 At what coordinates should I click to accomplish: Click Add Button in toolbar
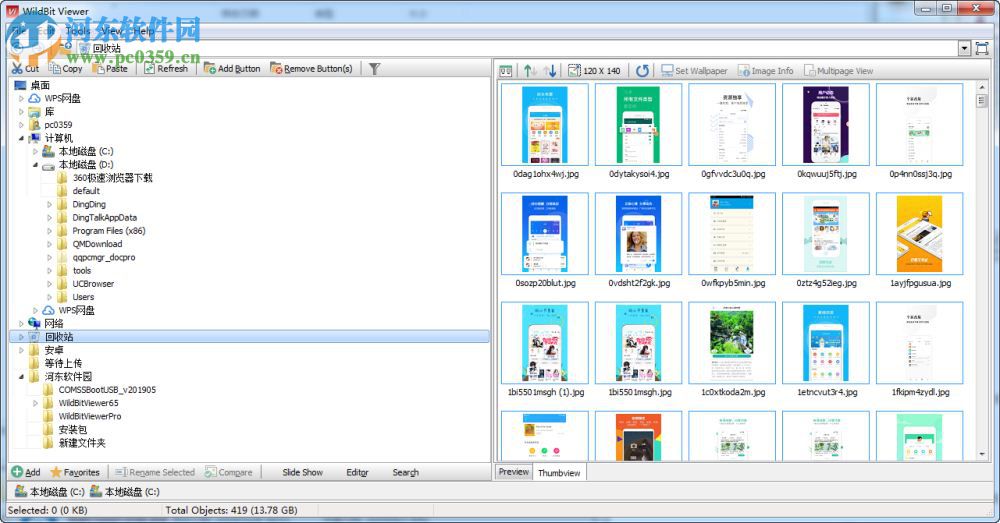point(232,68)
